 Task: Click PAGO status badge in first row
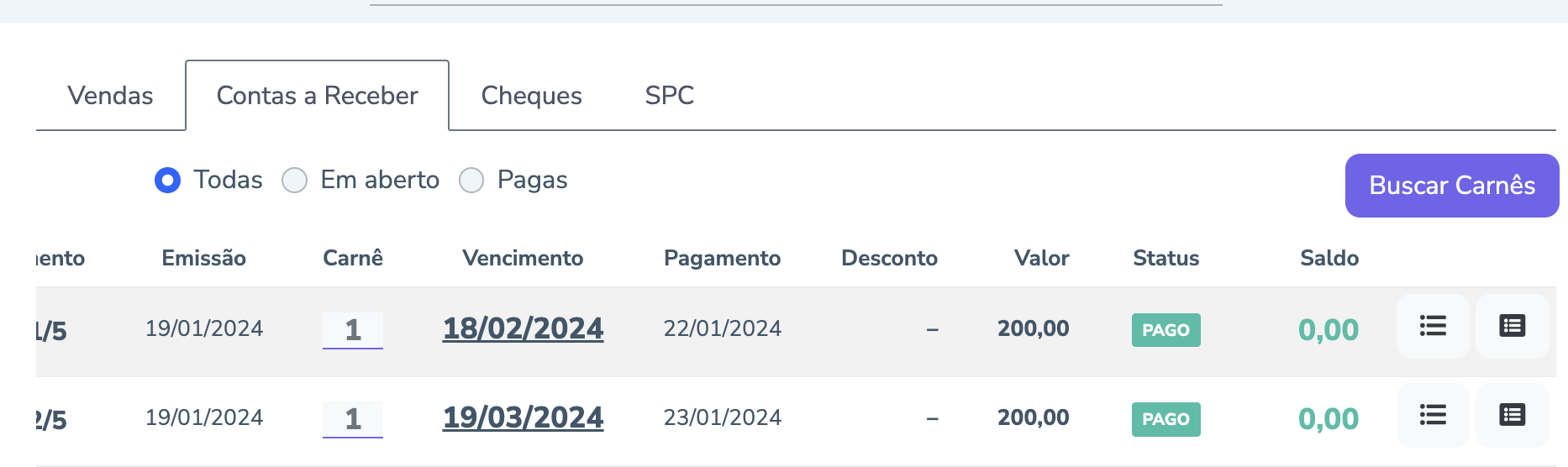coord(1165,330)
